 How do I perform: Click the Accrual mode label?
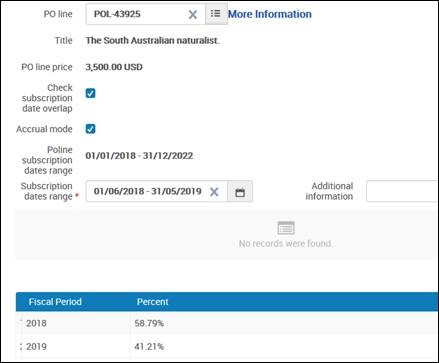pyautogui.click(x=44, y=129)
